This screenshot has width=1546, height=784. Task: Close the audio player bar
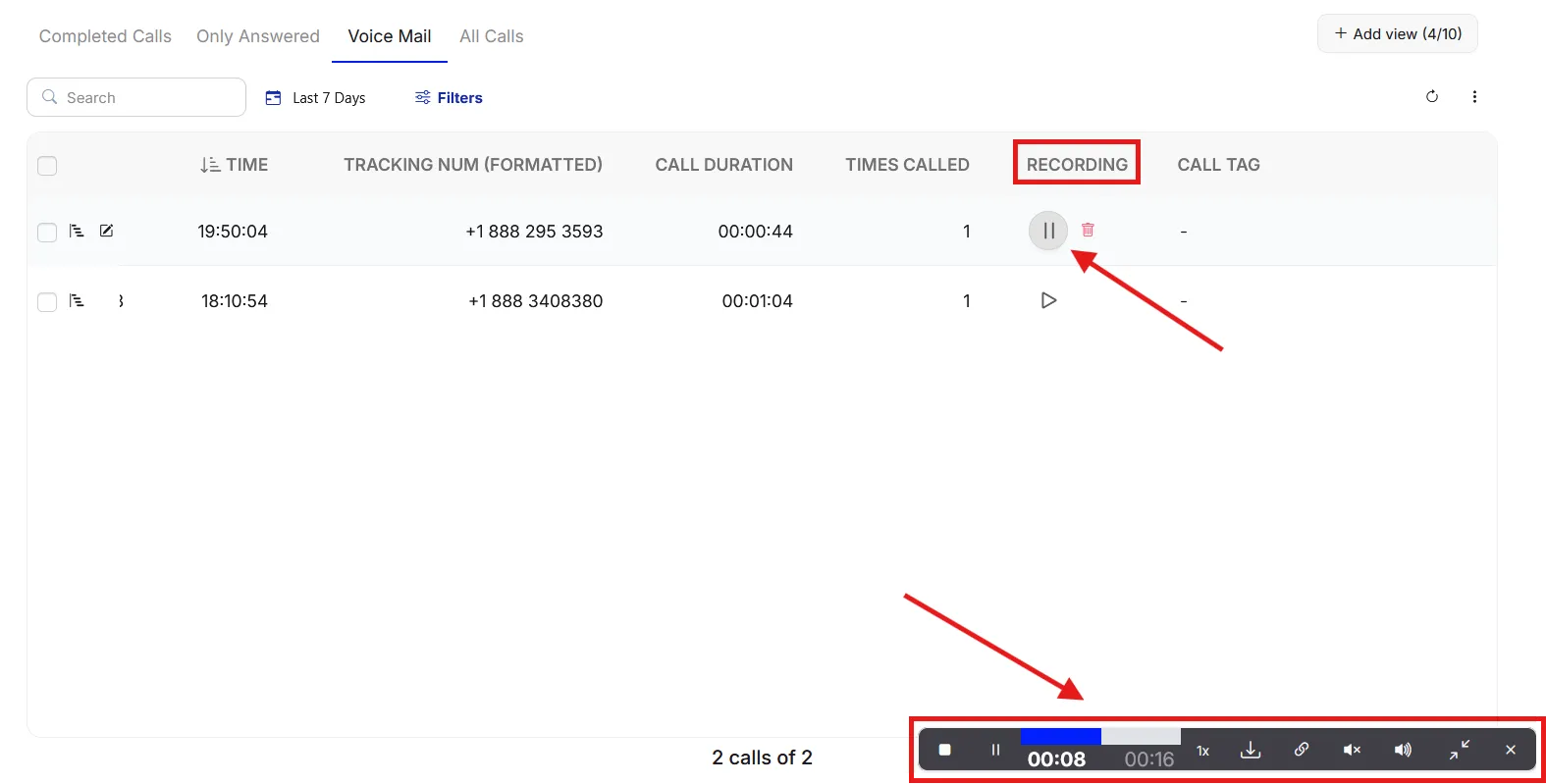point(1511,750)
